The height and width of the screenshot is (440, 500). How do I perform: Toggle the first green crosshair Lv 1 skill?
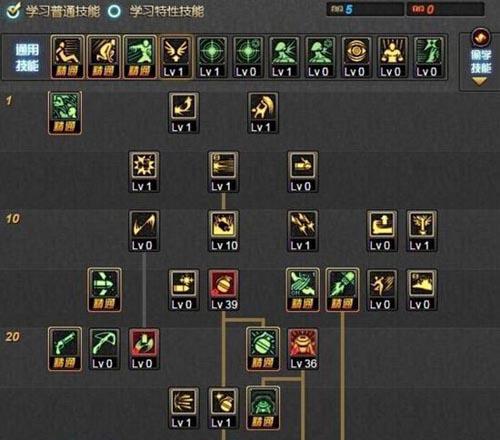[212, 57]
